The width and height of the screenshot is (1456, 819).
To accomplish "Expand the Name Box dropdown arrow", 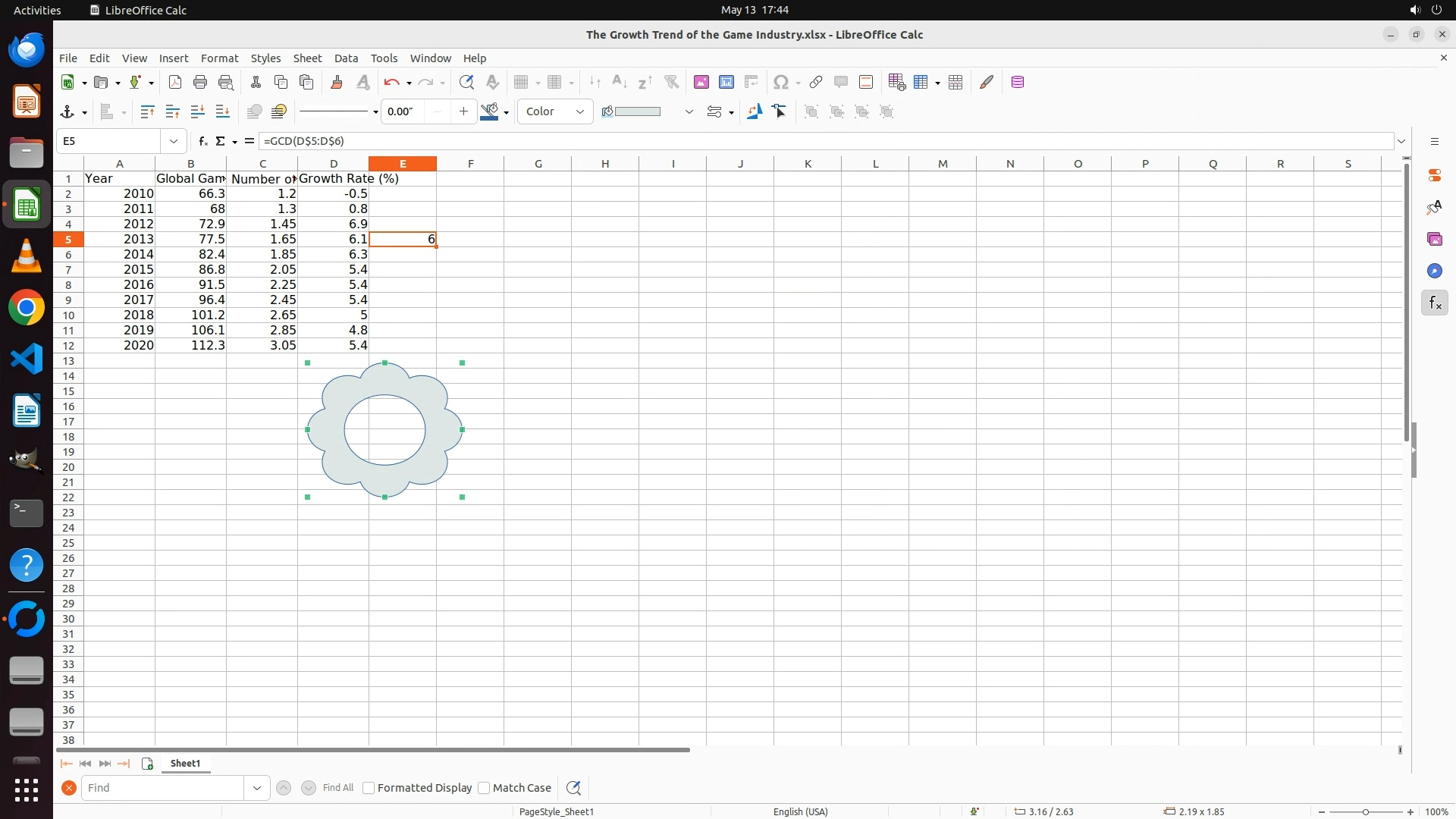I will [174, 141].
